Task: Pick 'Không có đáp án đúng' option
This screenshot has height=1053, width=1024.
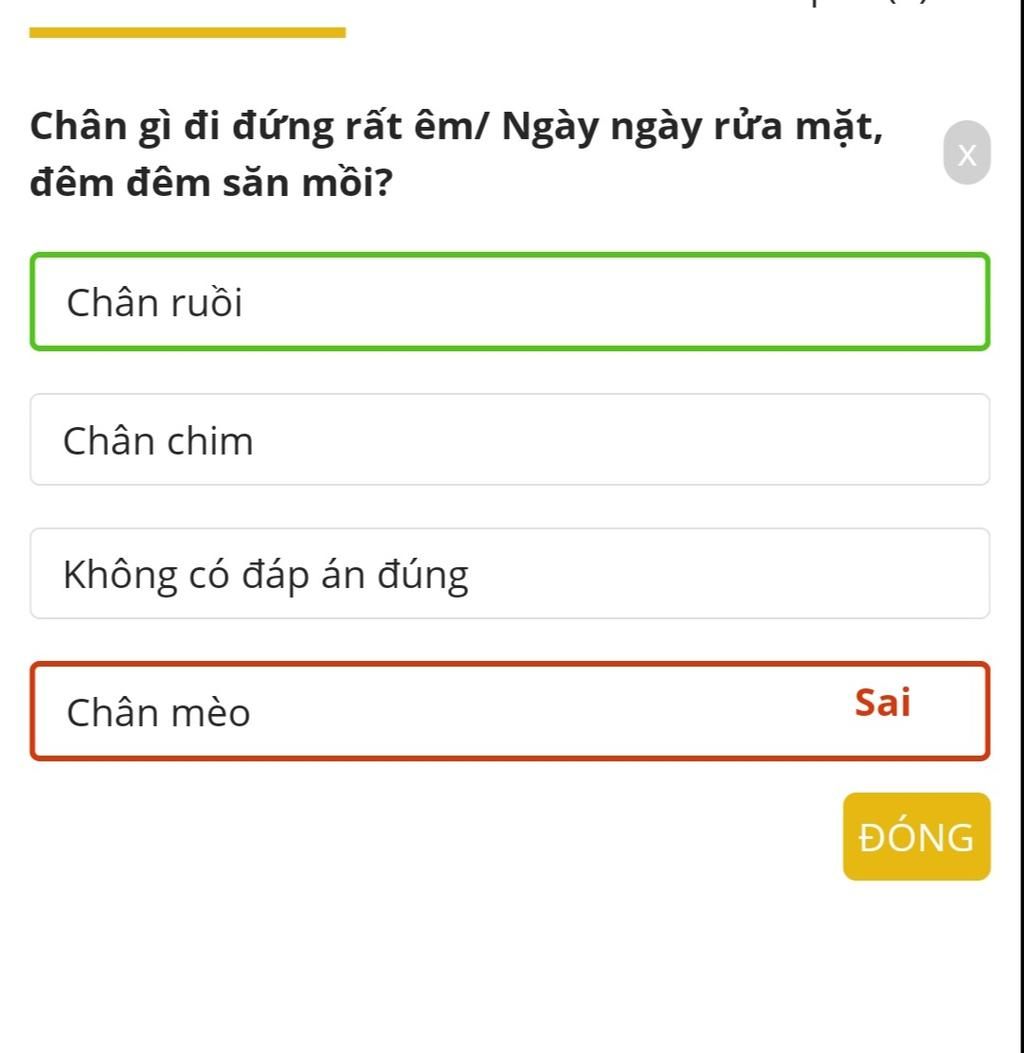Action: [x=265, y=575]
